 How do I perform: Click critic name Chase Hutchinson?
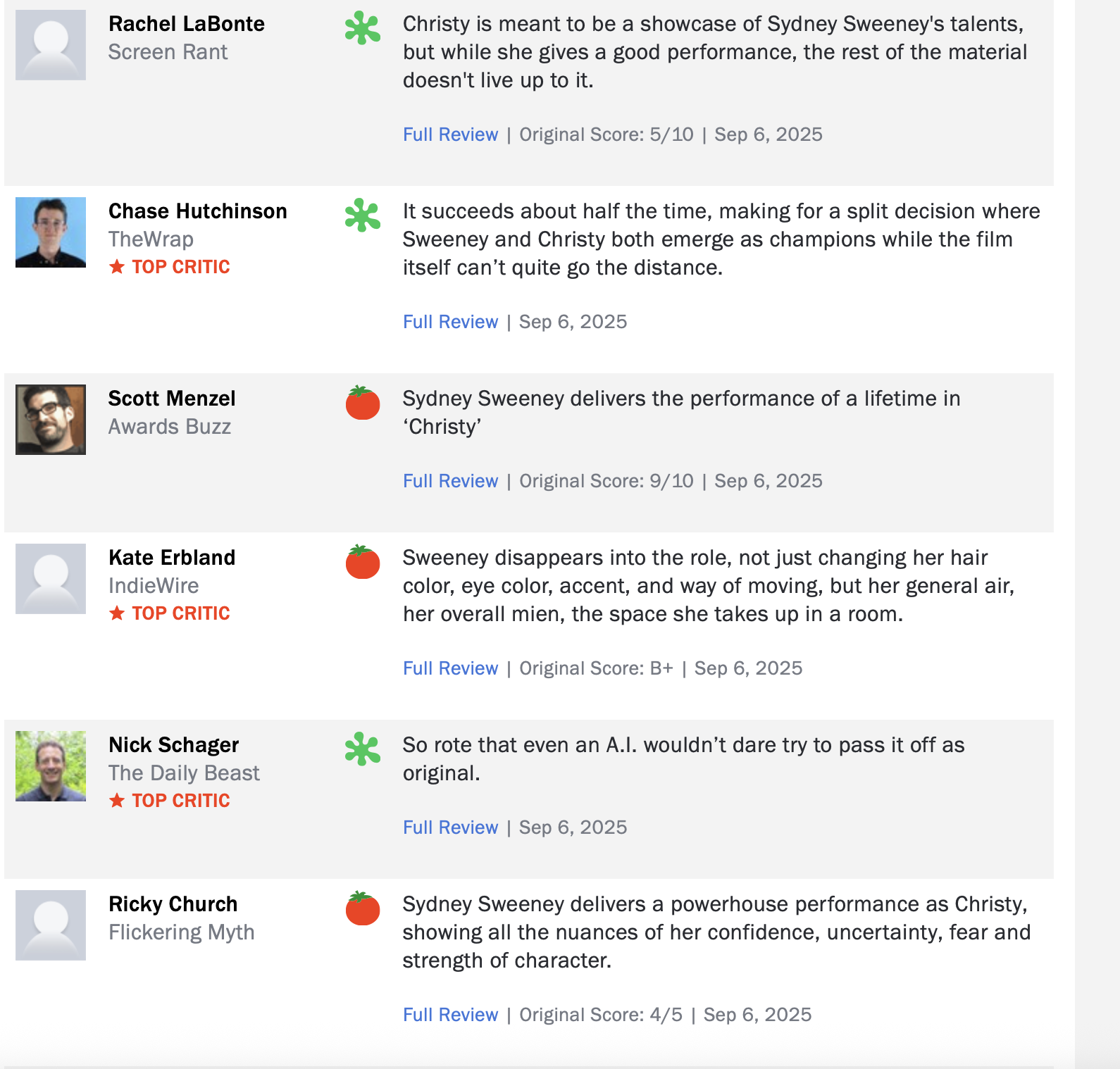click(197, 211)
